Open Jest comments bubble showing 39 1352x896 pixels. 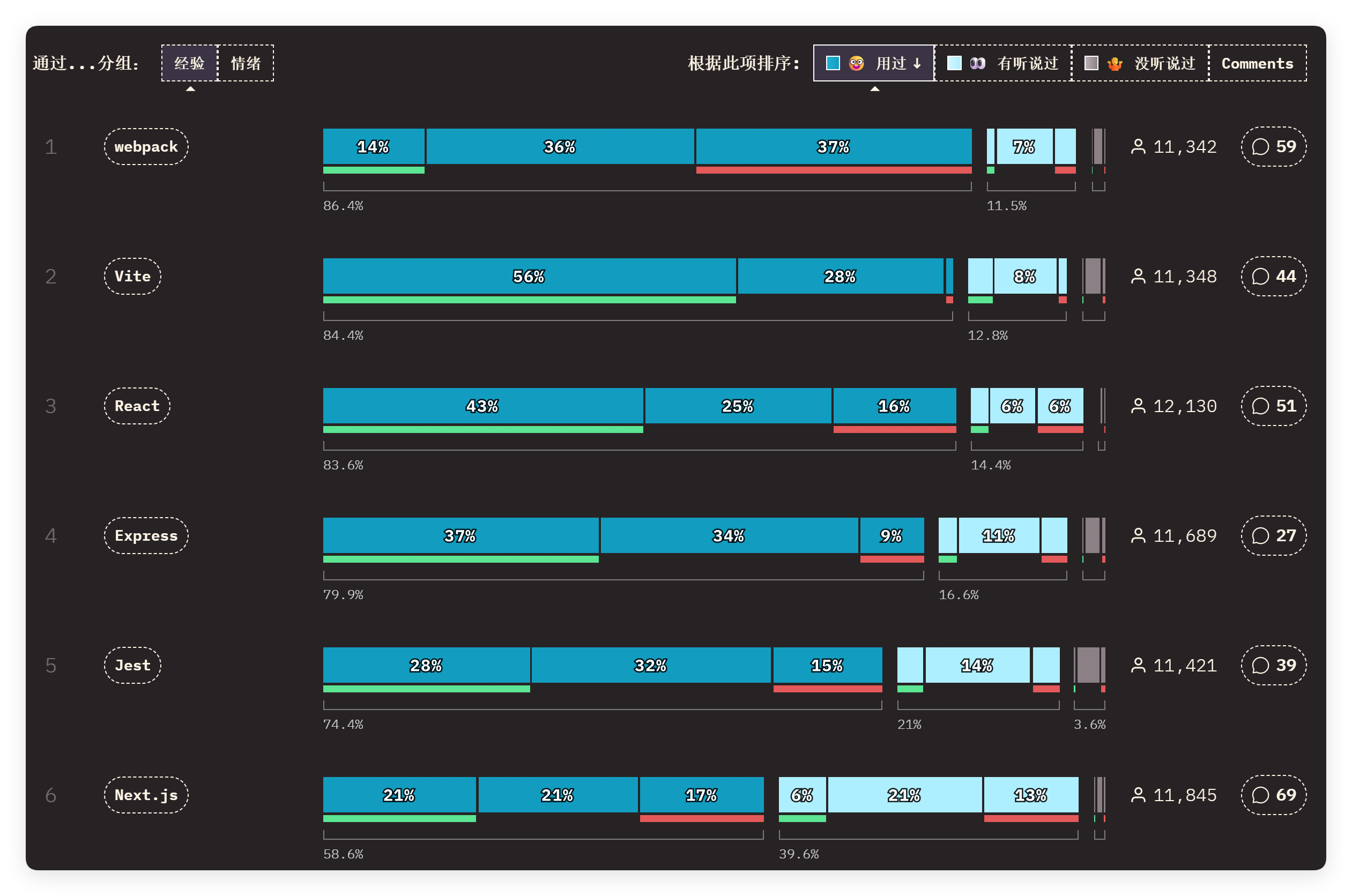(1273, 666)
